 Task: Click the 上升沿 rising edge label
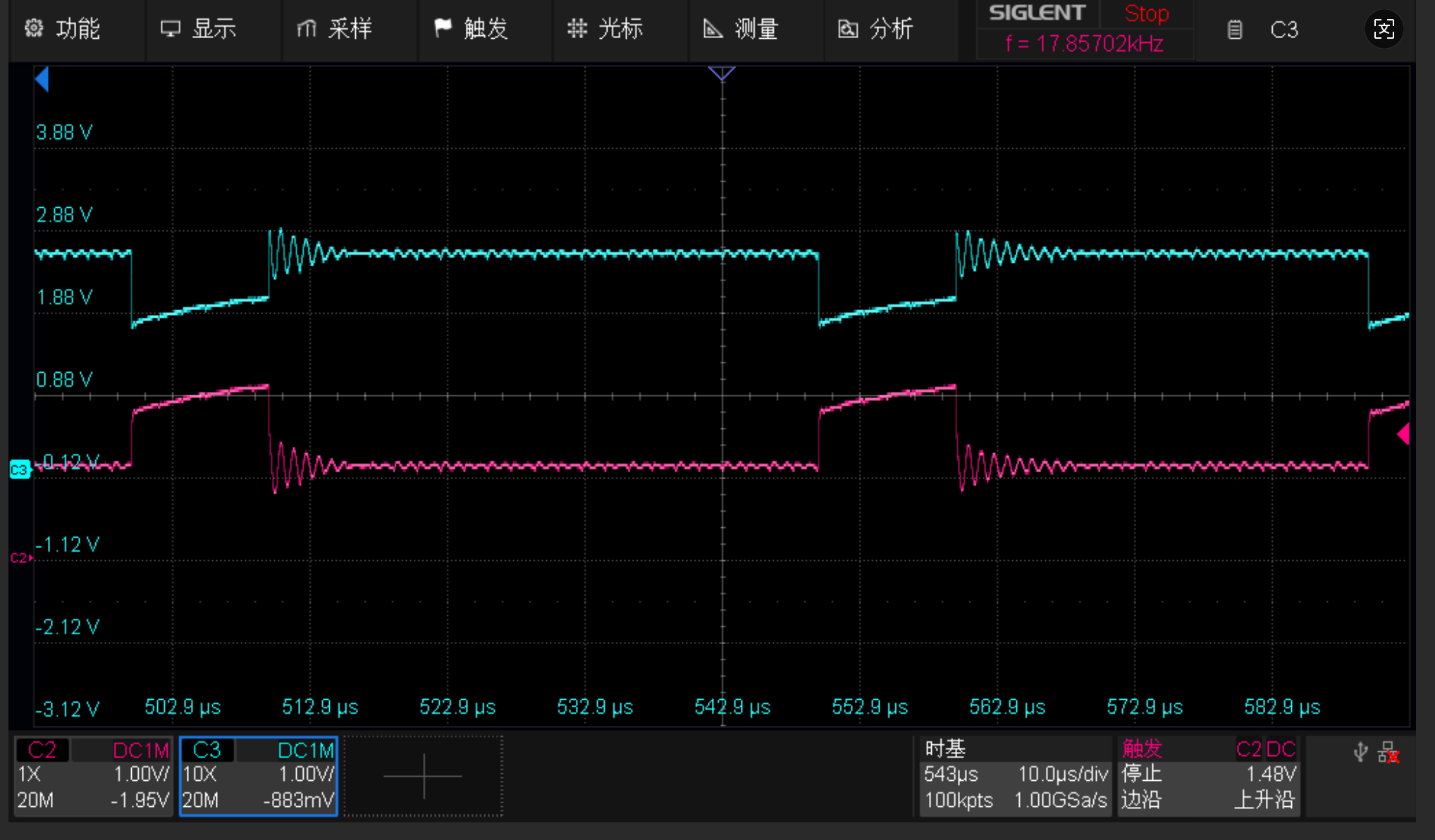(x=1264, y=800)
